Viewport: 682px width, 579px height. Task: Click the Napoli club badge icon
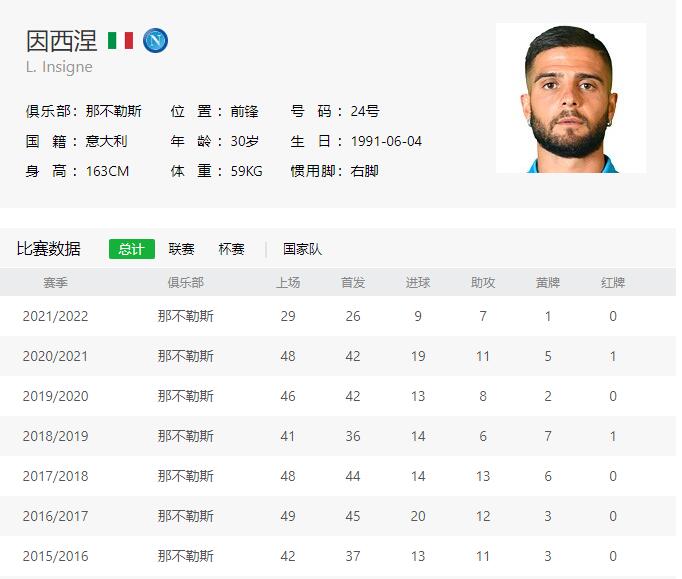155,41
